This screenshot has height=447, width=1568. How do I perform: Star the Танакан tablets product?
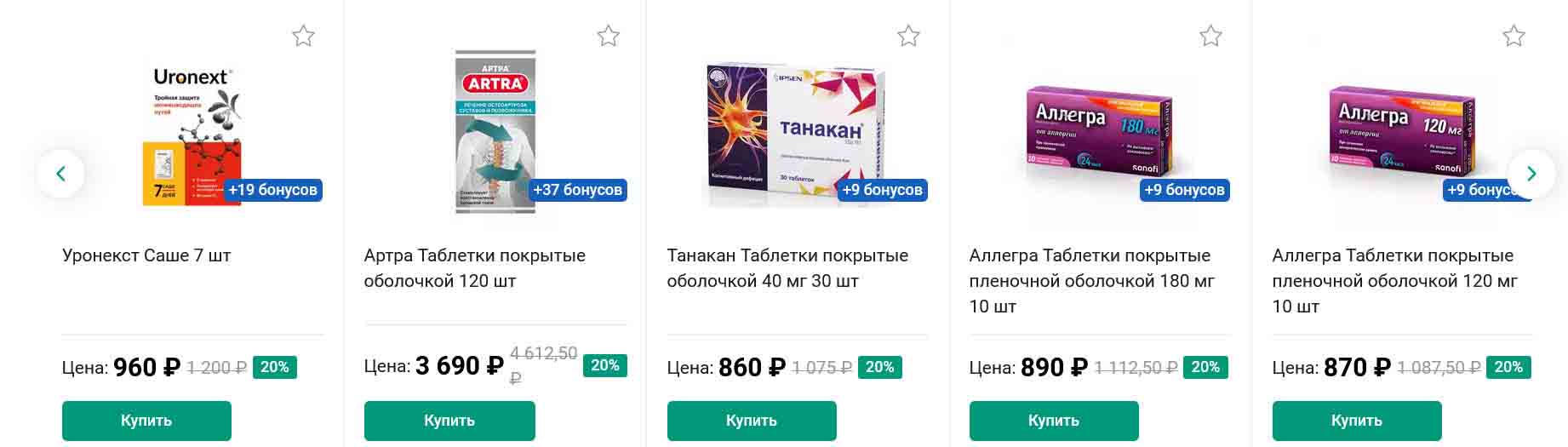click(x=908, y=36)
